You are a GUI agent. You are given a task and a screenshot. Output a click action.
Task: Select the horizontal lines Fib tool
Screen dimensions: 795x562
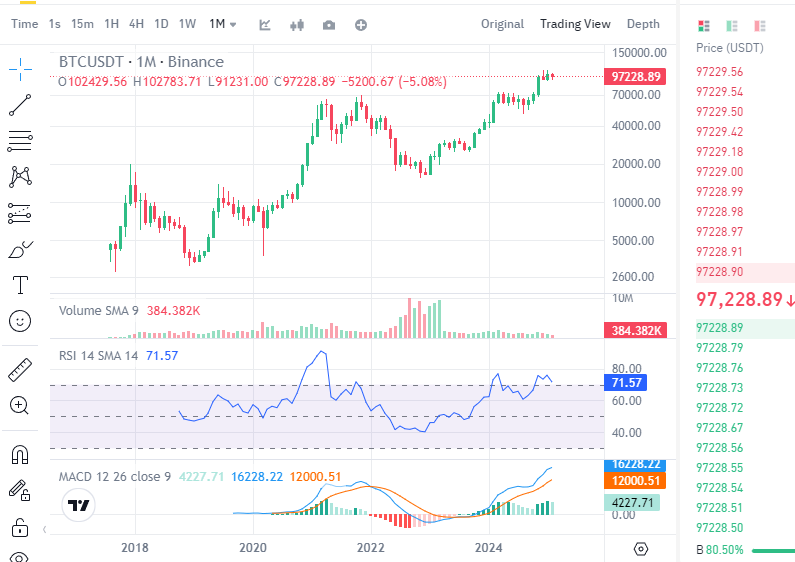coord(20,141)
